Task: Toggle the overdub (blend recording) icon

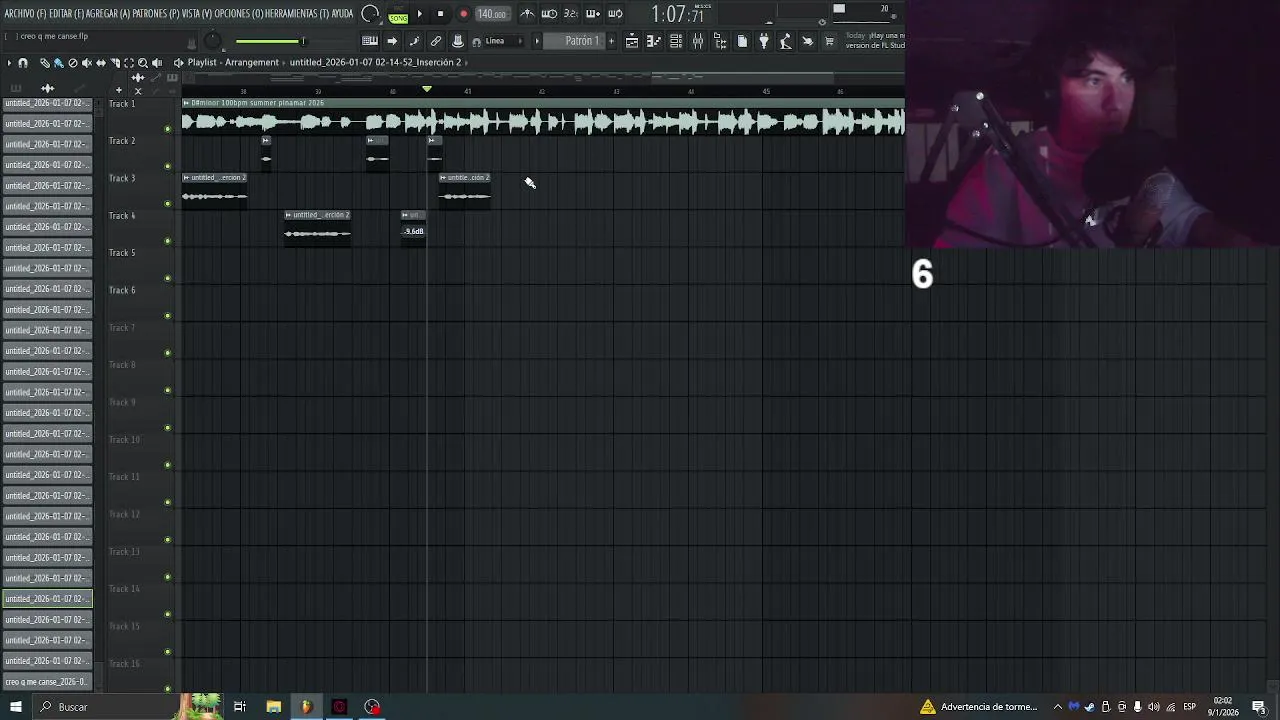Action: [593, 14]
